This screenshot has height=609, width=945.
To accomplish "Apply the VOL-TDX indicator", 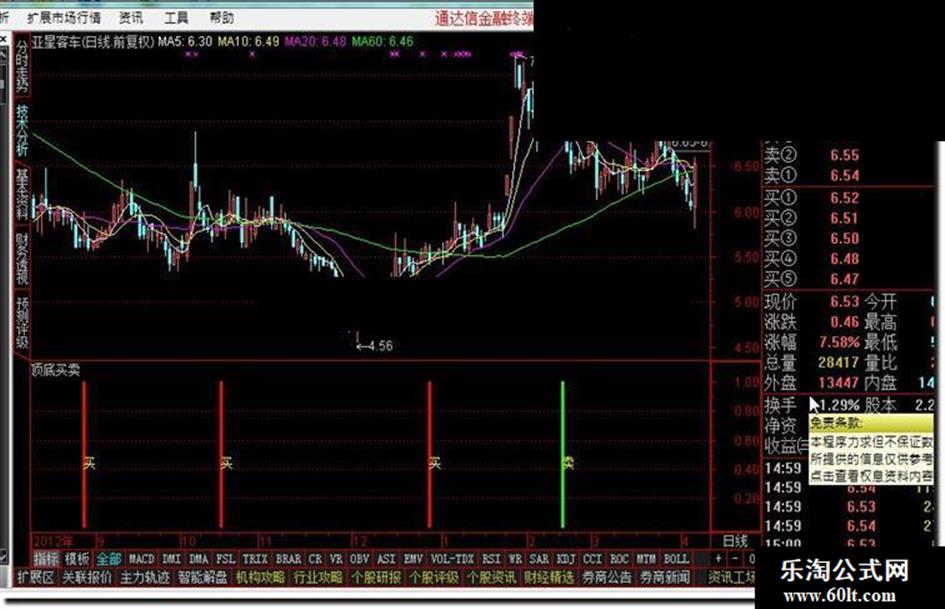I will coord(452,559).
